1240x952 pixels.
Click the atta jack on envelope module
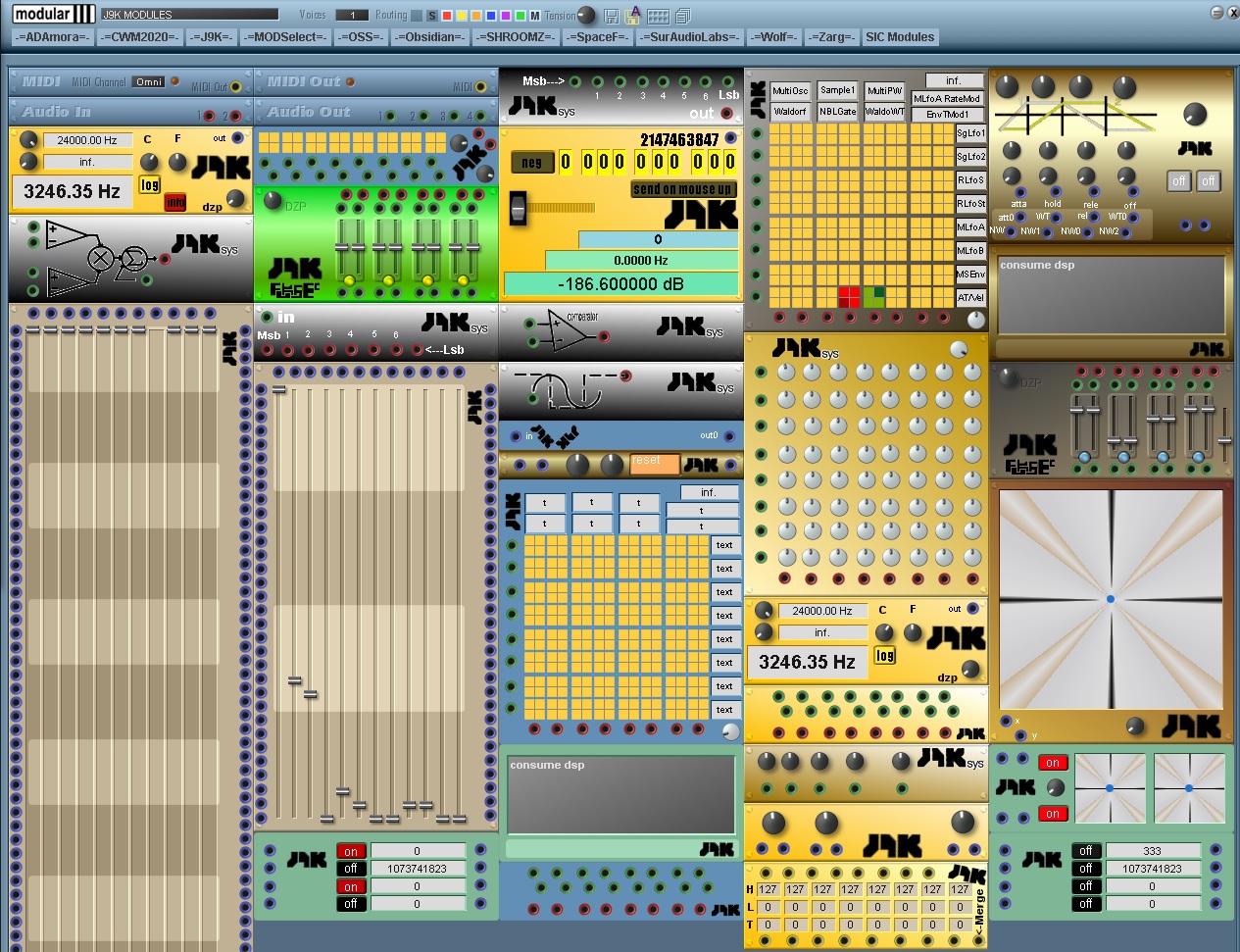pos(1019,192)
